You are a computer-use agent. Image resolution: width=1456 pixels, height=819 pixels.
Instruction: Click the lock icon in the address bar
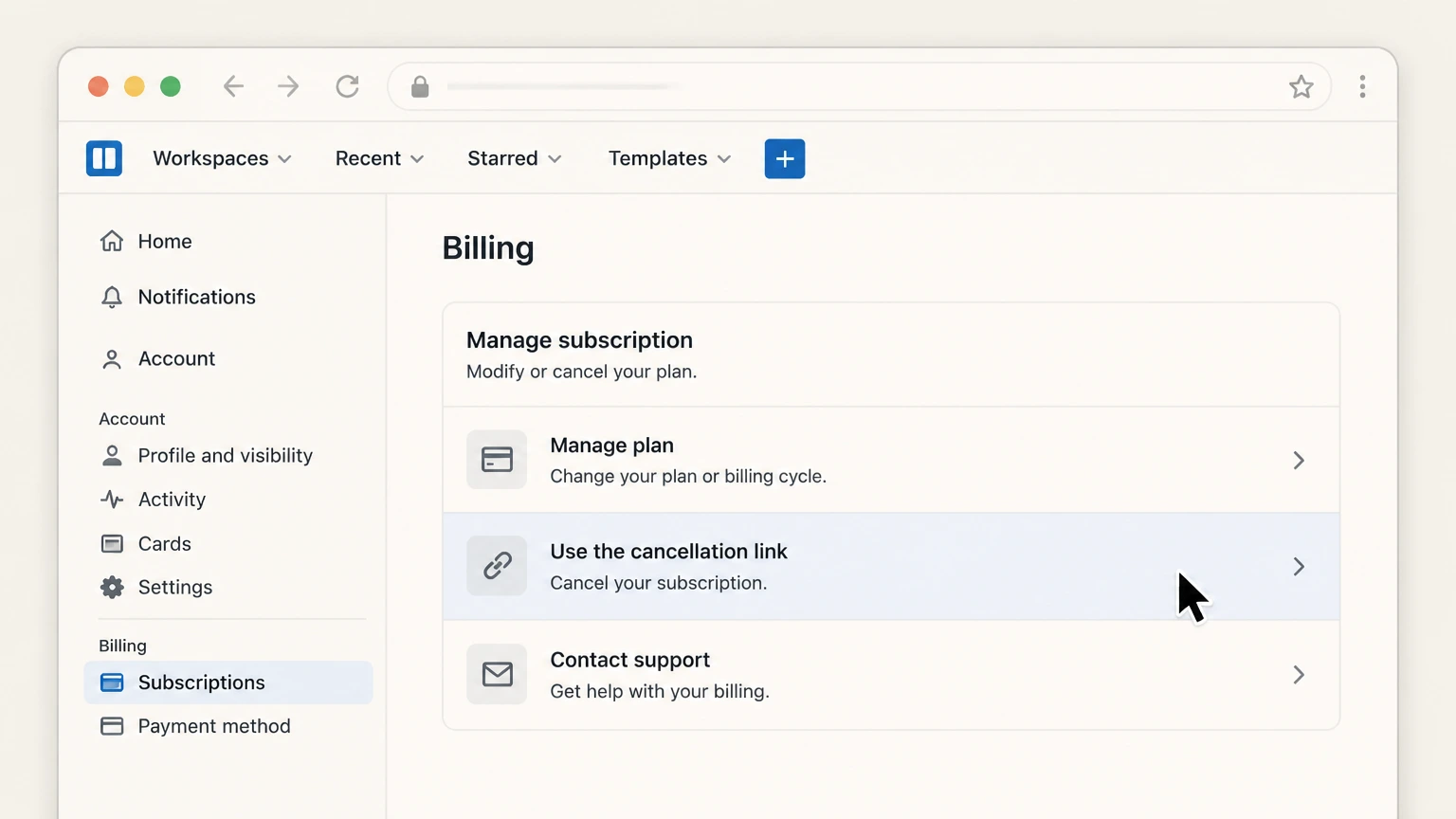pos(420,86)
